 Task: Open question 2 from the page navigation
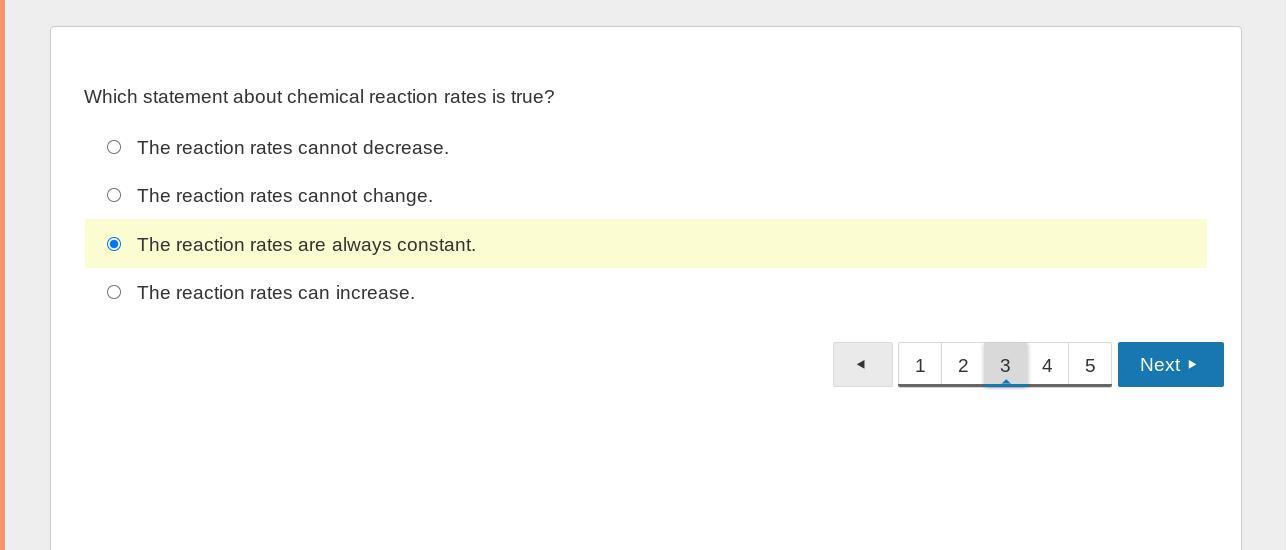(963, 365)
